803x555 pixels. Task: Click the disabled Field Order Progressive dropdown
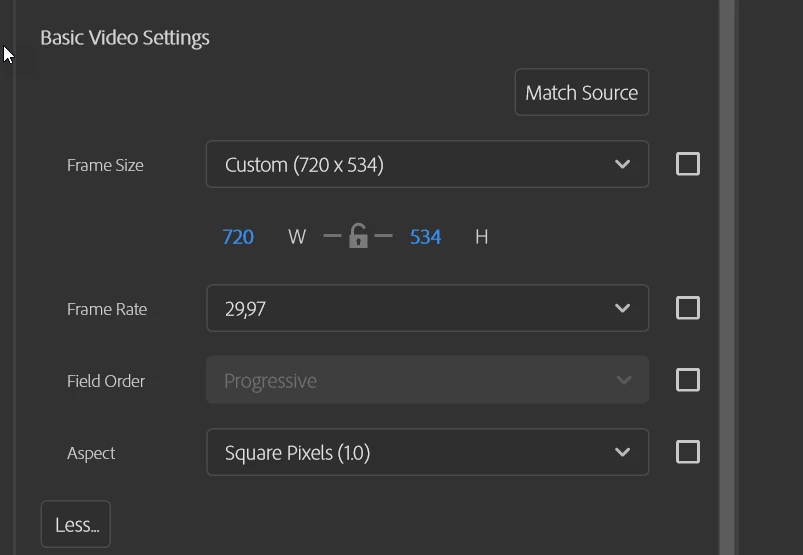click(x=410, y=381)
